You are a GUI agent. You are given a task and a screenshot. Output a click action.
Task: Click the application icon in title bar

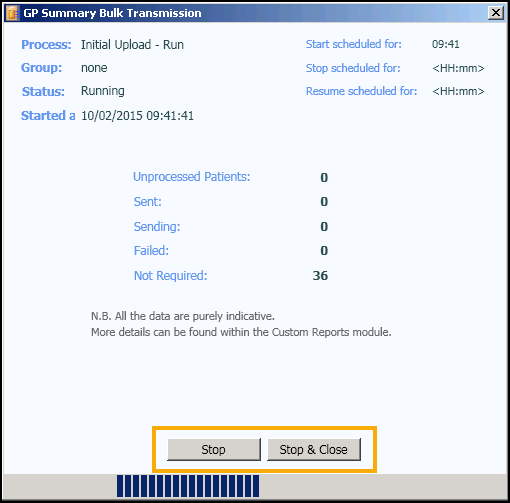(x=12, y=13)
